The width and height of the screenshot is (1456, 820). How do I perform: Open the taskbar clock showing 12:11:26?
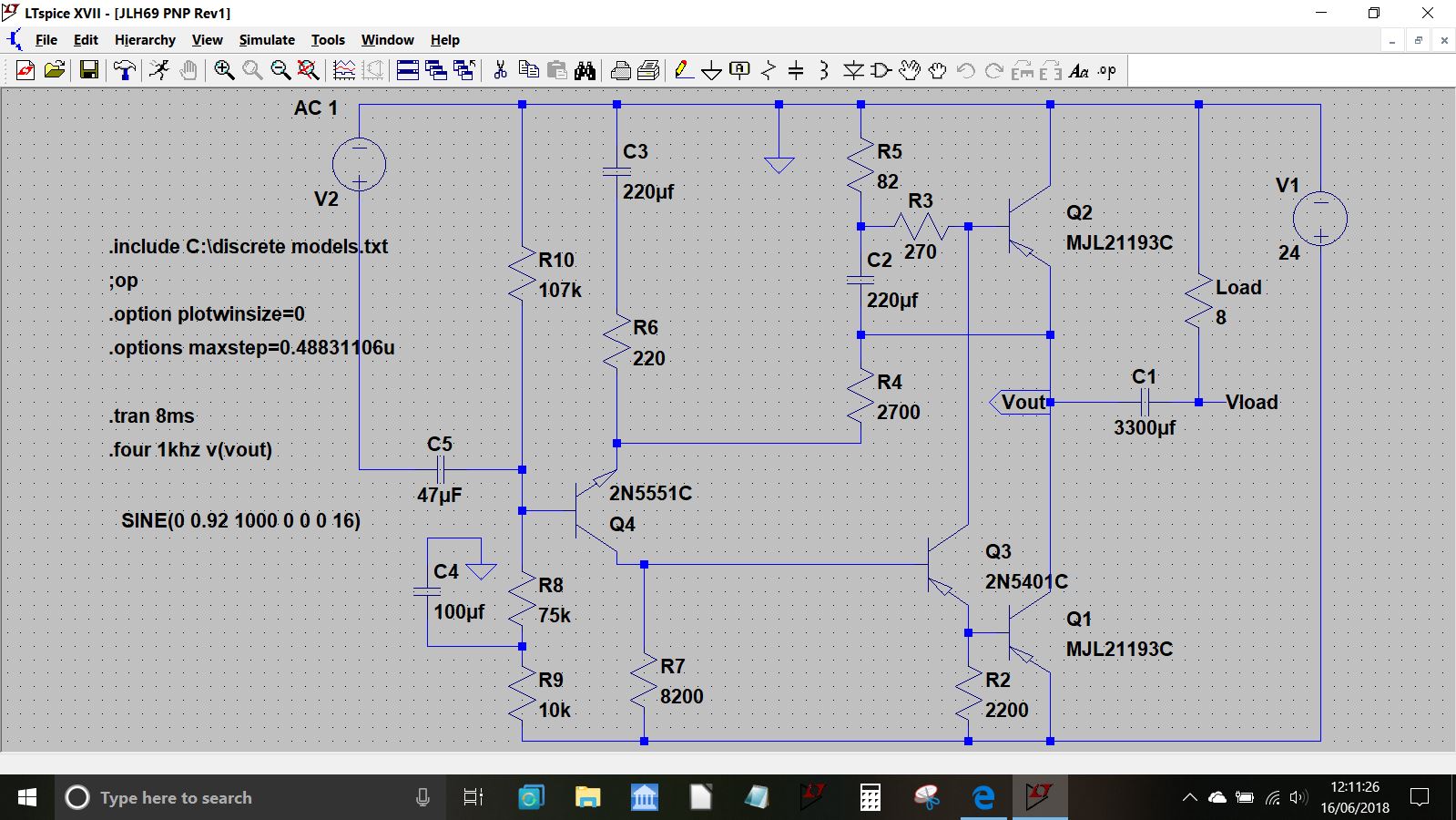coord(1355,797)
